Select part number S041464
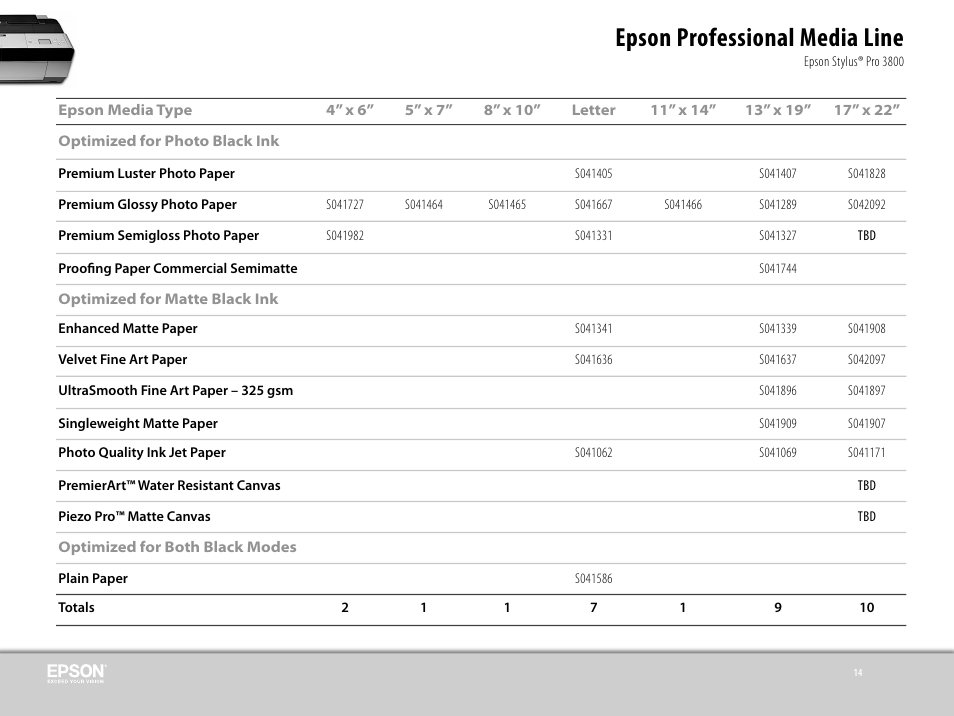This screenshot has height=716, width=954. (x=423, y=204)
